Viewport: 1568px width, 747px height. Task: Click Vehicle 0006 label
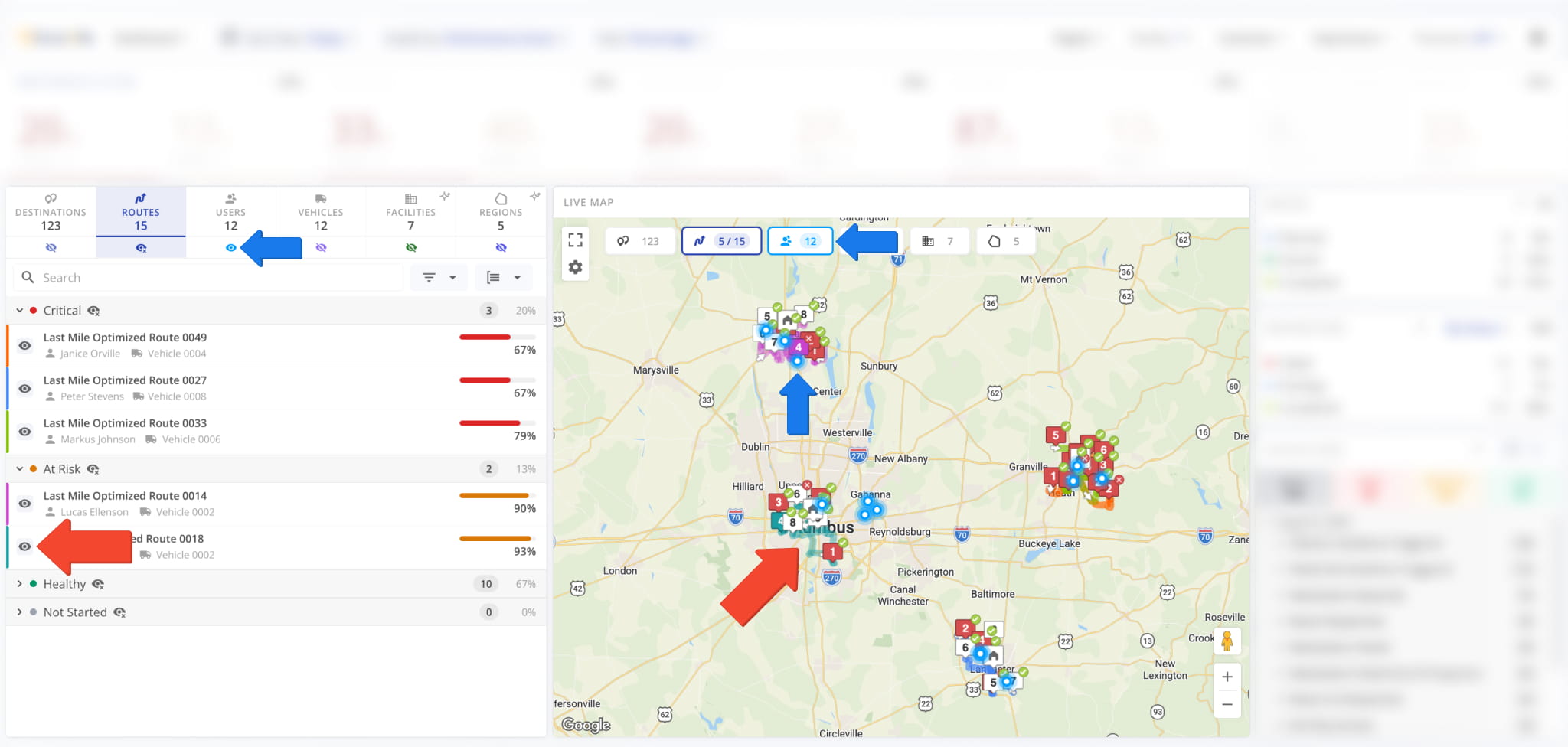coord(191,439)
